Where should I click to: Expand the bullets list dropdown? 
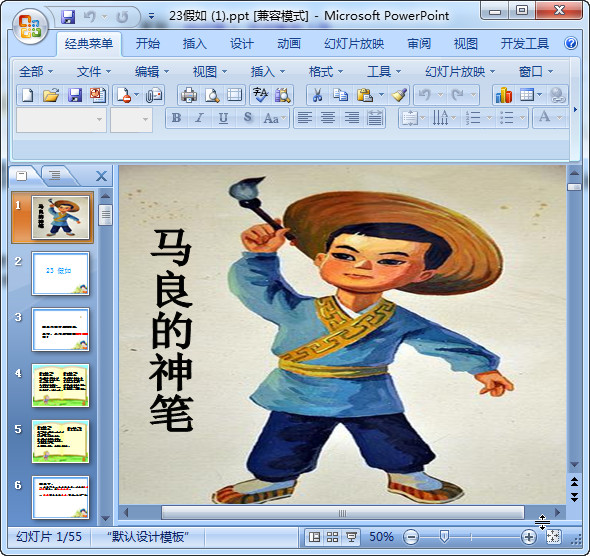pyautogui.click(x=523, y=118)
